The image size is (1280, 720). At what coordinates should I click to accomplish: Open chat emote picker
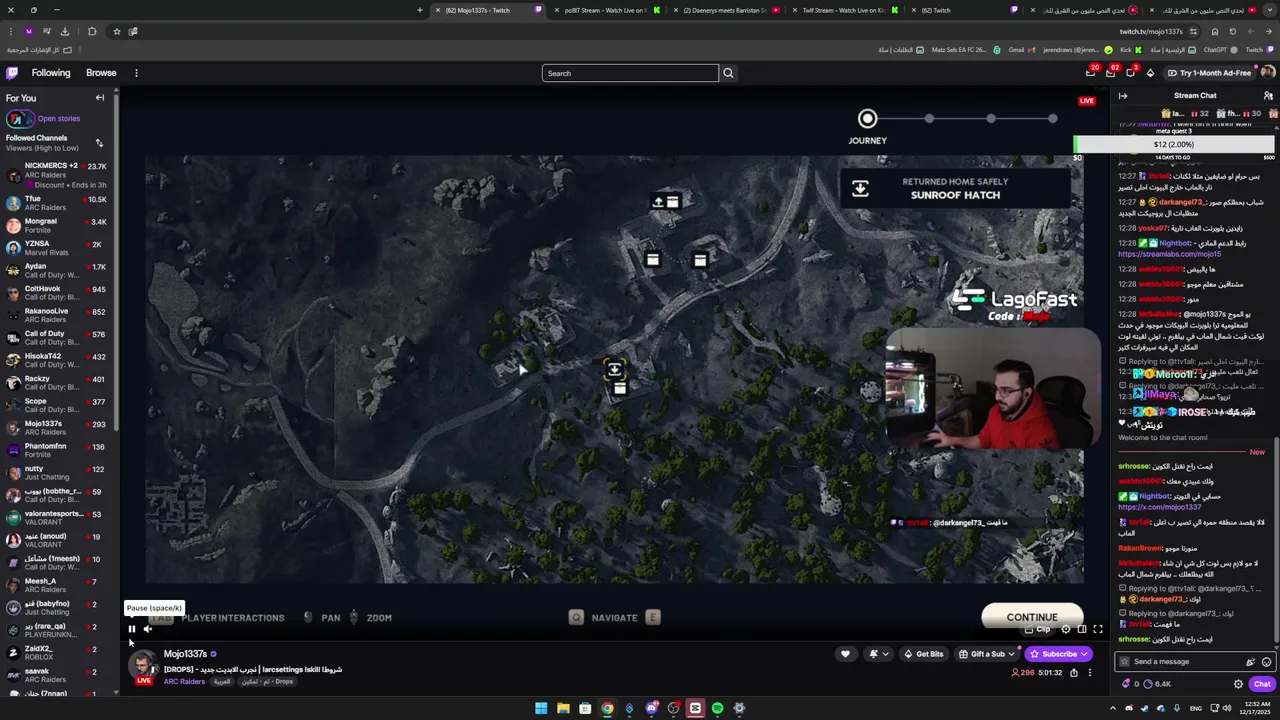[x=1266, y=662]
